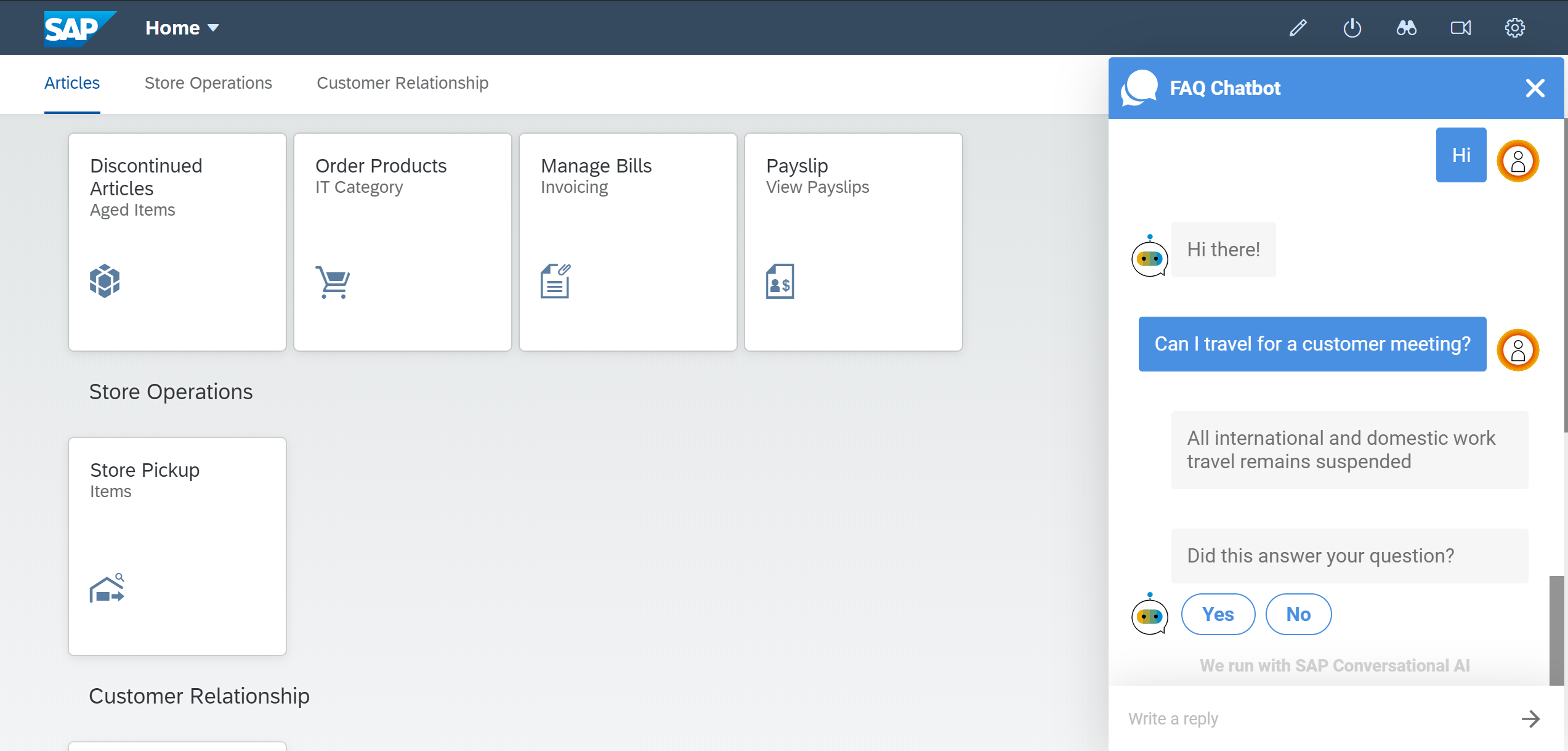Screen dimensions: 1568x751
Task: Select the Articles tab
Action: pos(72,83)
